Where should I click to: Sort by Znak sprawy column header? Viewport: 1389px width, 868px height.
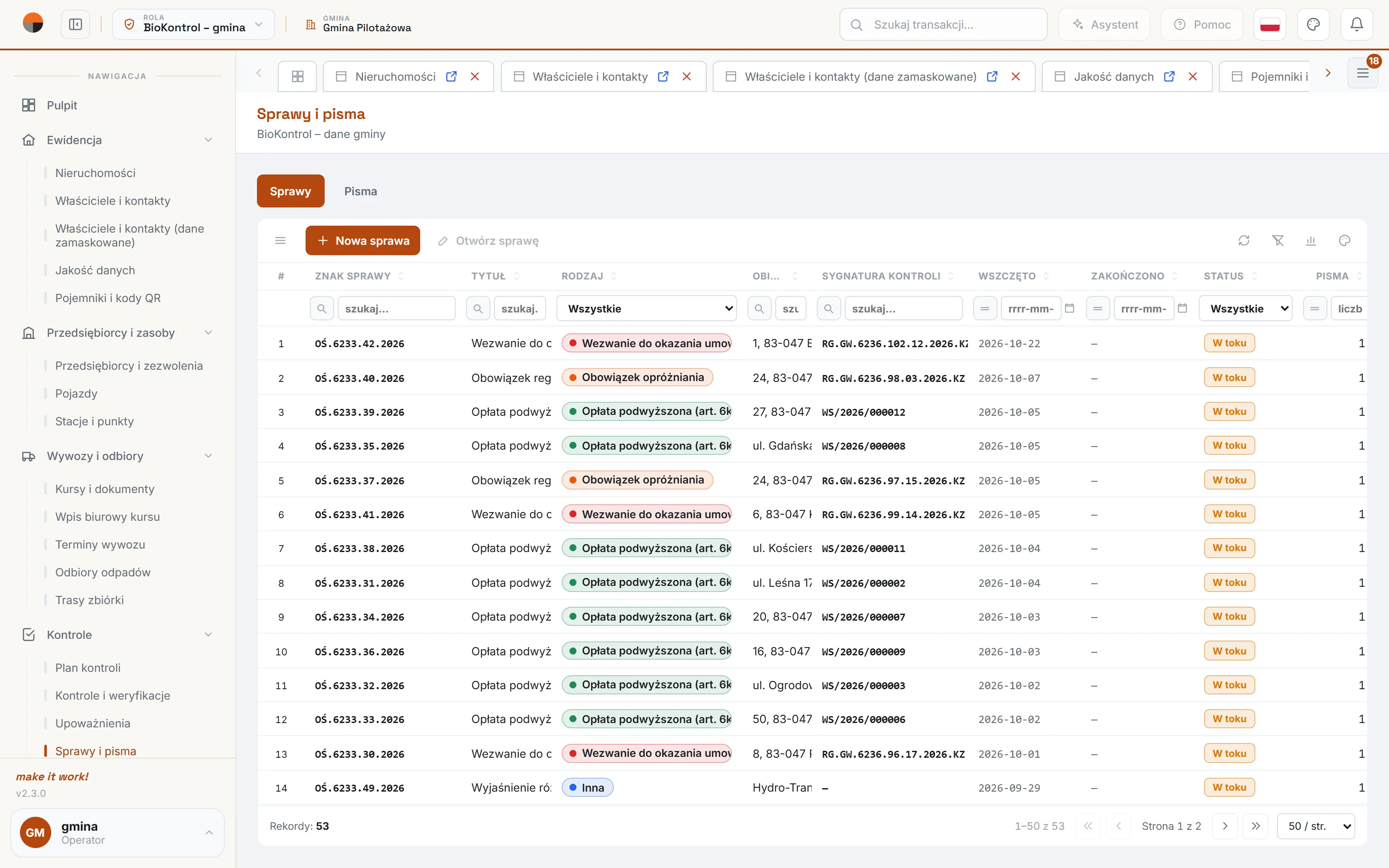point(359,276)
